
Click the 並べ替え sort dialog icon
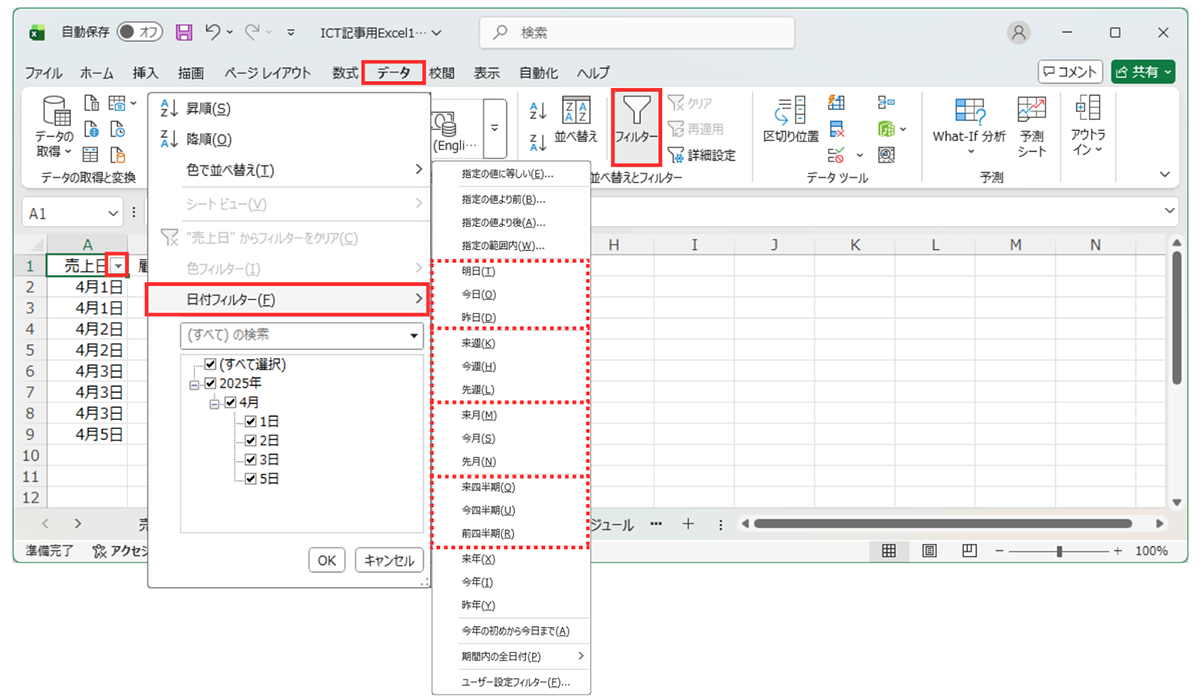tap(575, 122)
